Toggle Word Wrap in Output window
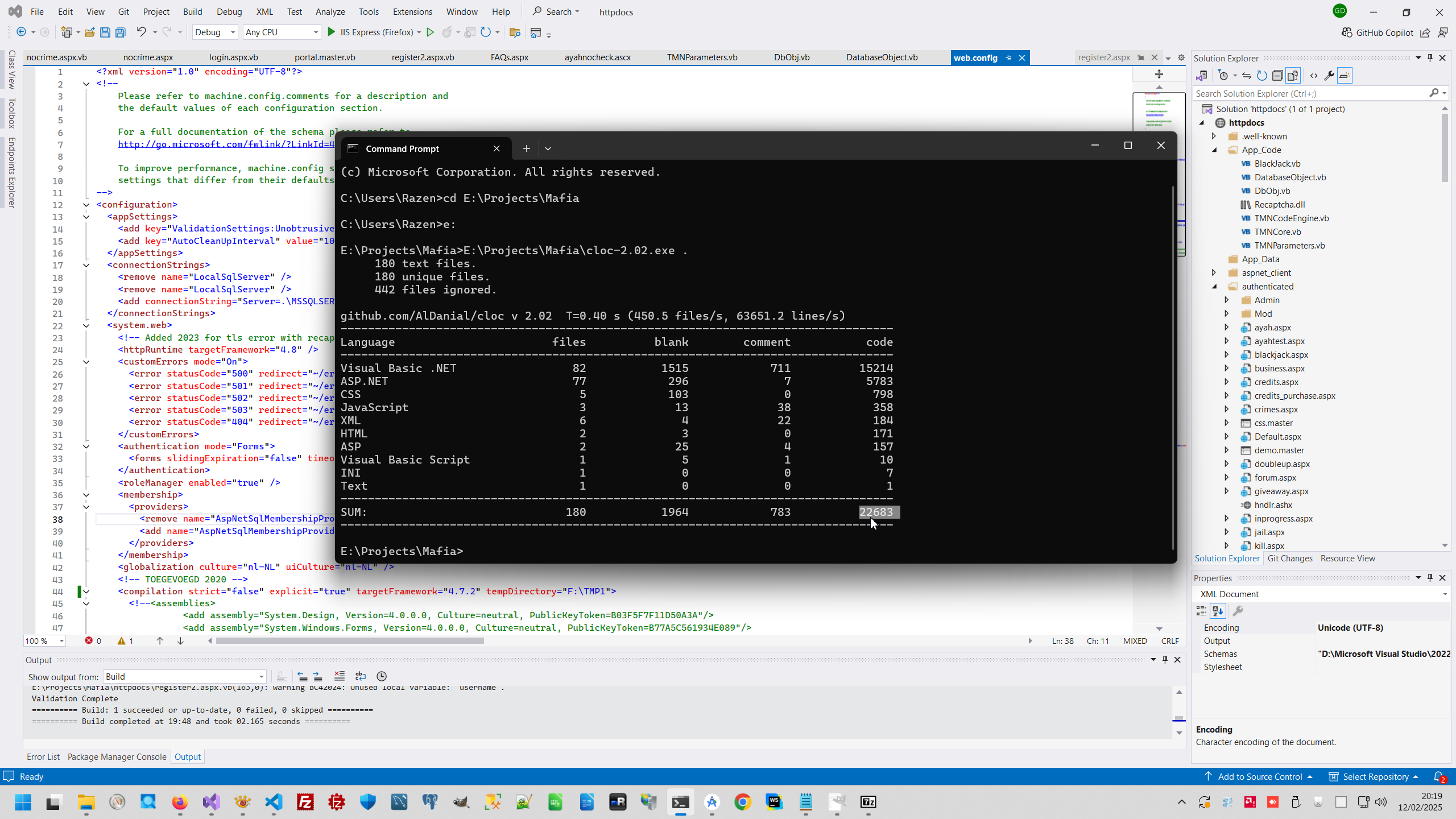Image resolution: width=1456 pixels, height=819 pixels. [361, 676]
